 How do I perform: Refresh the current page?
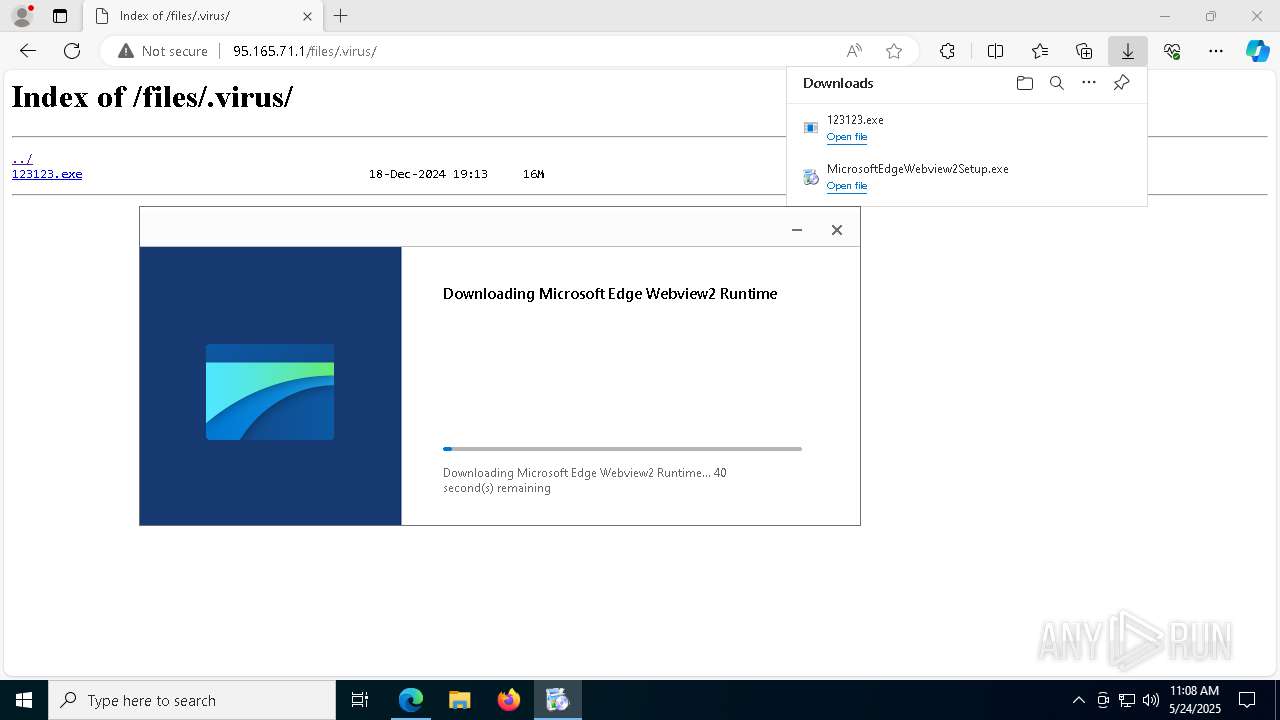[72, 51]
